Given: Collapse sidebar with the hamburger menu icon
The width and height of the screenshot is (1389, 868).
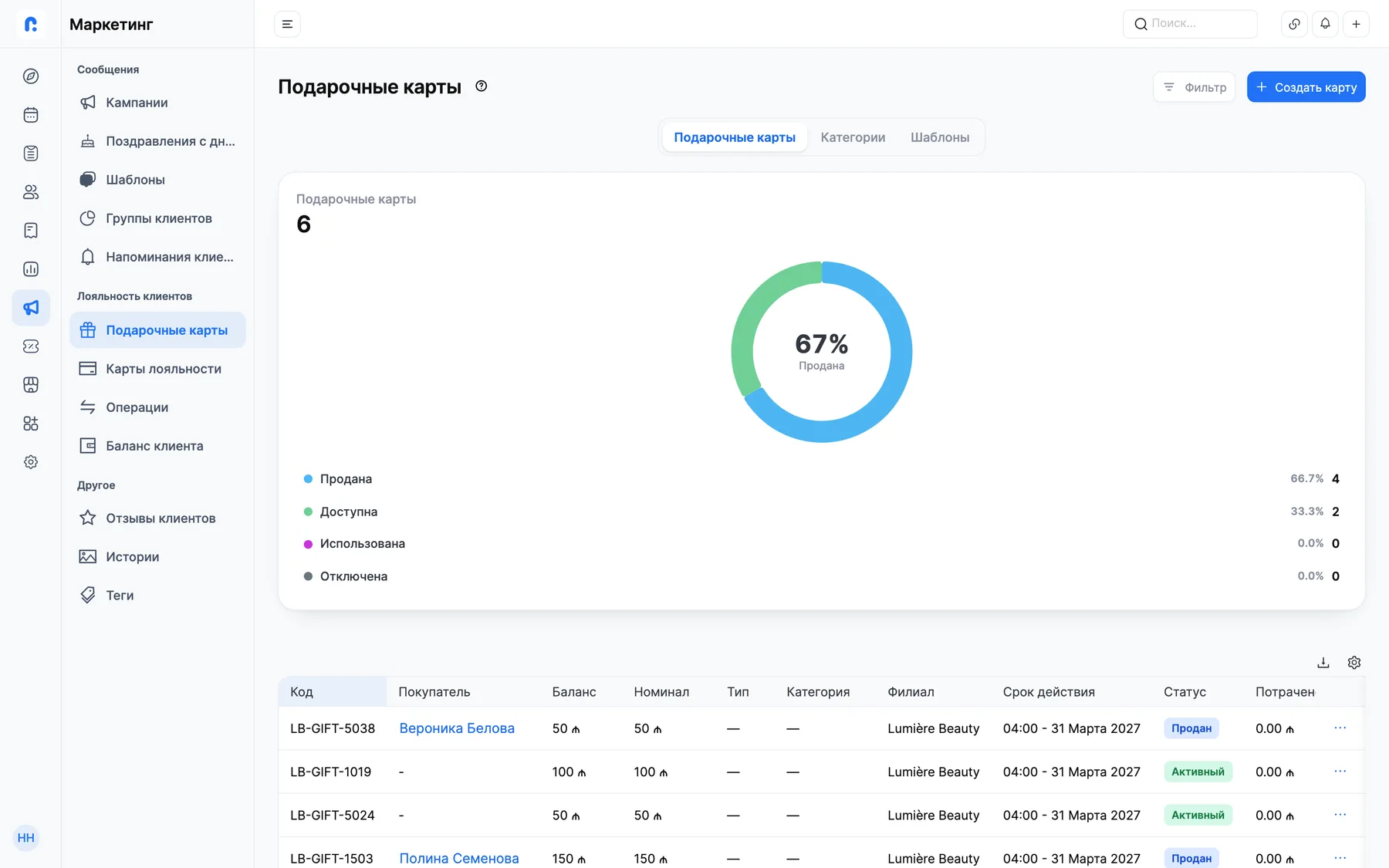Looking at the screenshot, I should 287,24.
